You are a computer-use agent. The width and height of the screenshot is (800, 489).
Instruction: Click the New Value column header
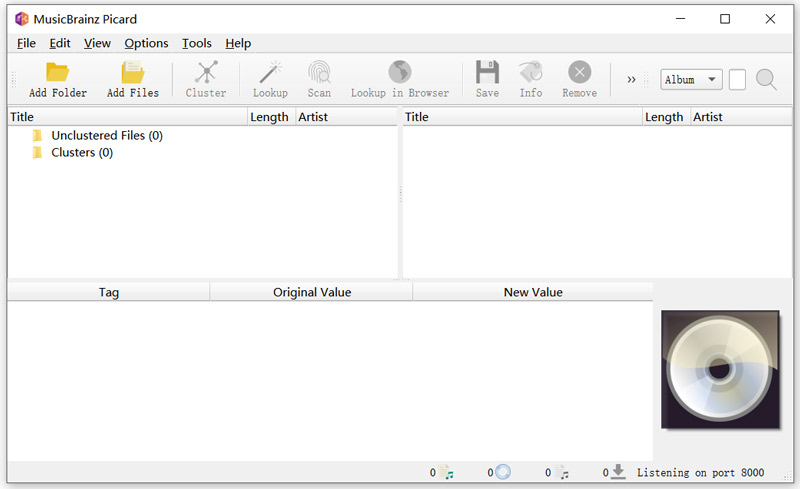(533, 292)
